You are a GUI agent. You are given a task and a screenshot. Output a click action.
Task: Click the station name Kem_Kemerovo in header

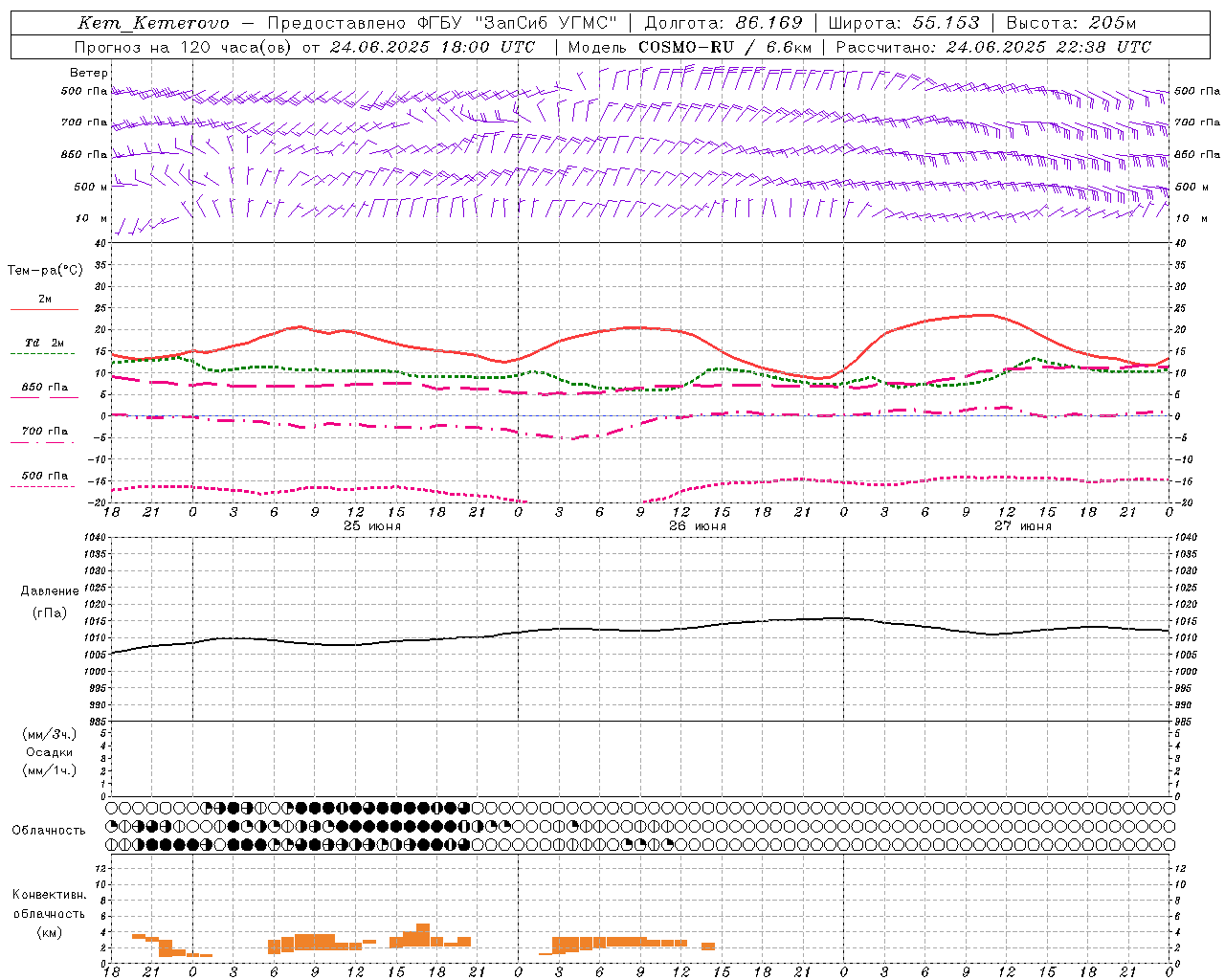(x=154, y=23)
